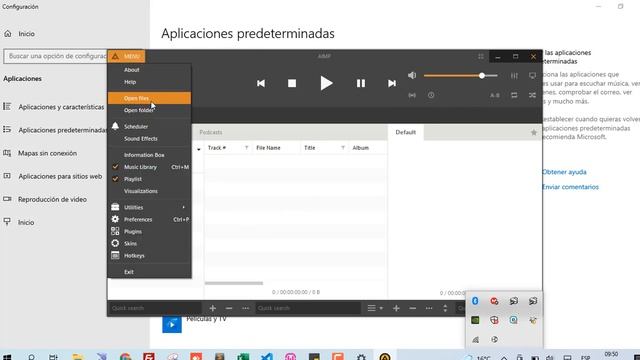Open Sound Effects from menu
Screen dimensions: 640x360
click(140, 139)
